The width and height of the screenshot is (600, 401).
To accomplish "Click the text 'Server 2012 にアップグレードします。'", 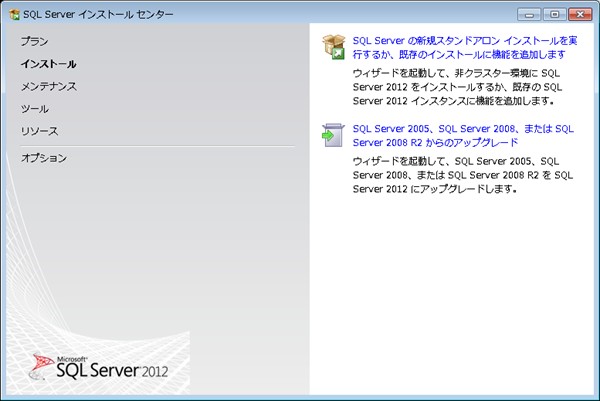I will (435, 189).
